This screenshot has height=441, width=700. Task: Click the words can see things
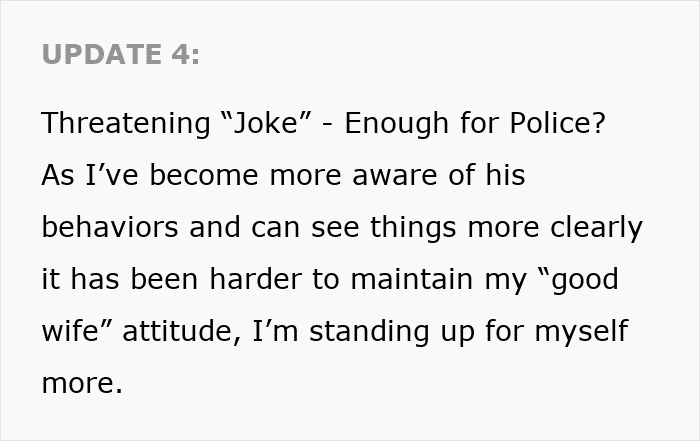tap(354, 228)
